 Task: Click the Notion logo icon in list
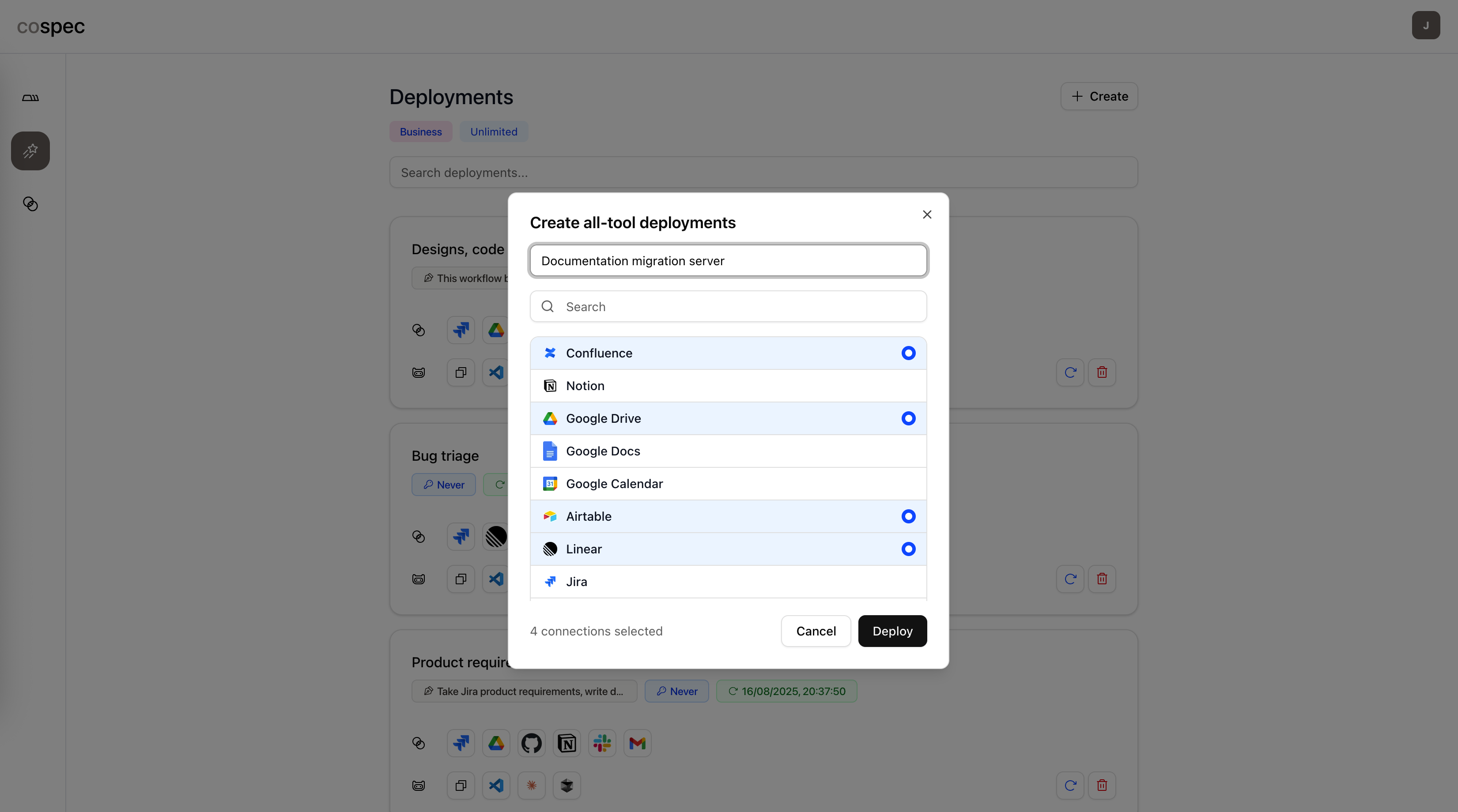550,386
